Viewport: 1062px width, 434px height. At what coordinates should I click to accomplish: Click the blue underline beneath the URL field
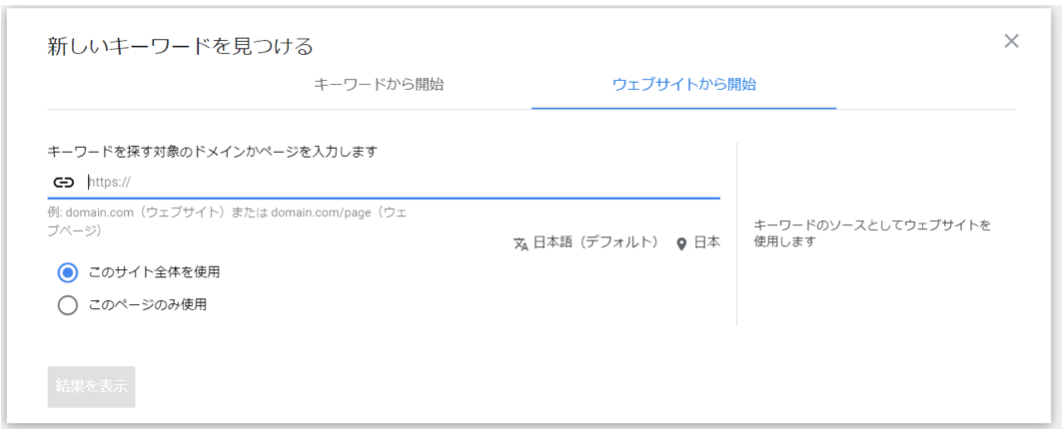point(383,198)
